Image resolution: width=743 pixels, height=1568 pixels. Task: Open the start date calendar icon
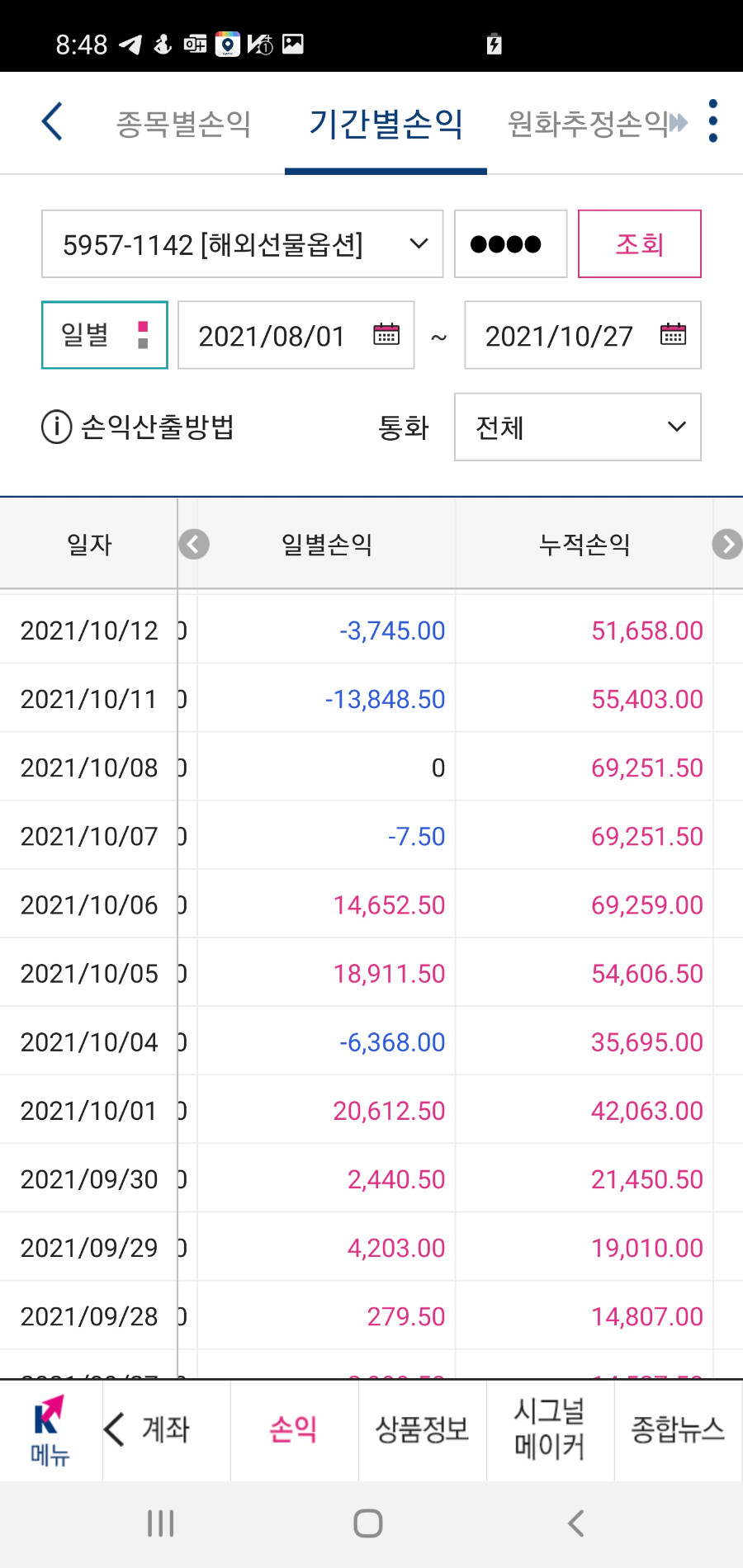coord(386,334)
